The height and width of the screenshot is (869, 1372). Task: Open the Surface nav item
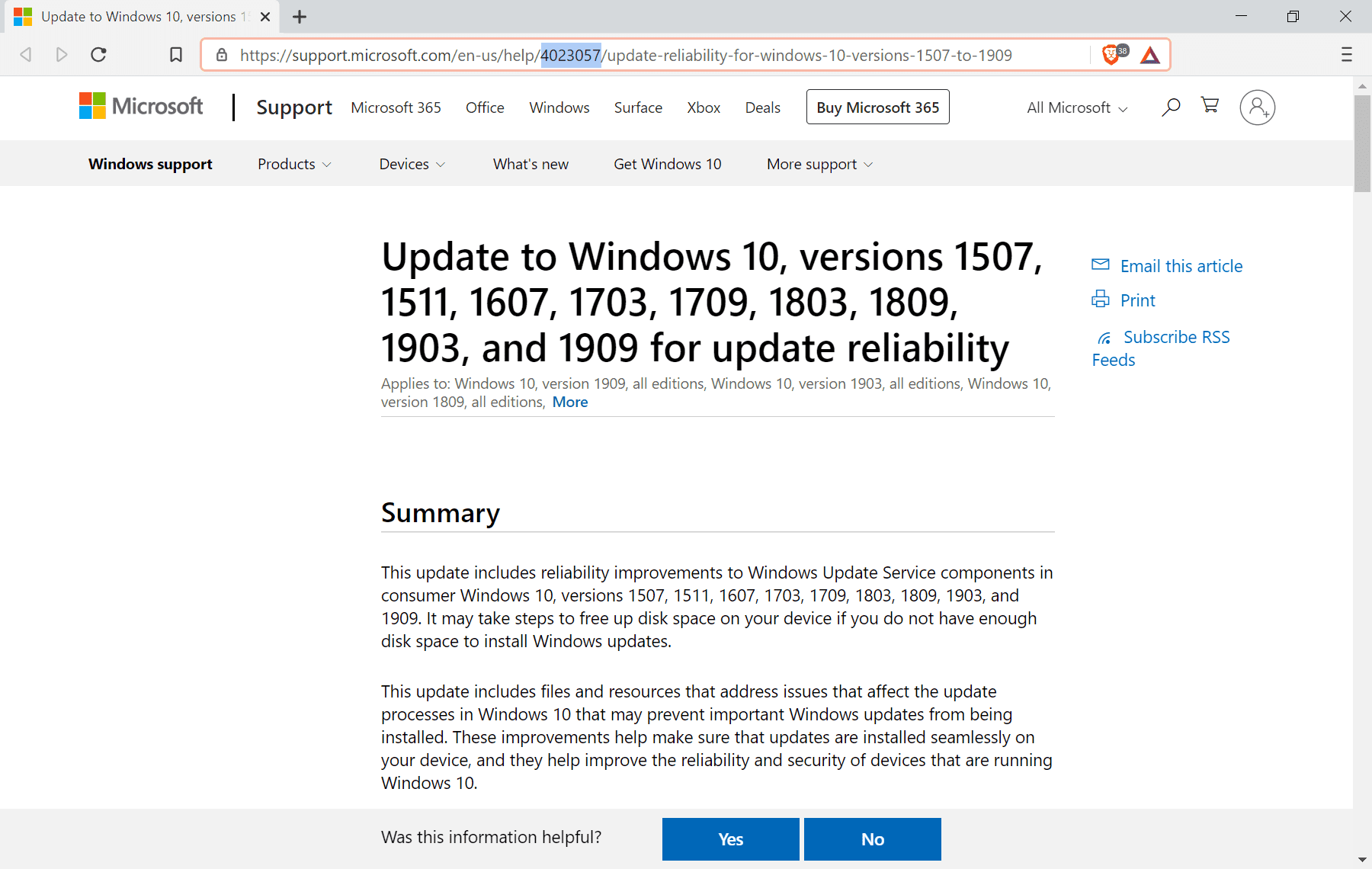[638, 107]
